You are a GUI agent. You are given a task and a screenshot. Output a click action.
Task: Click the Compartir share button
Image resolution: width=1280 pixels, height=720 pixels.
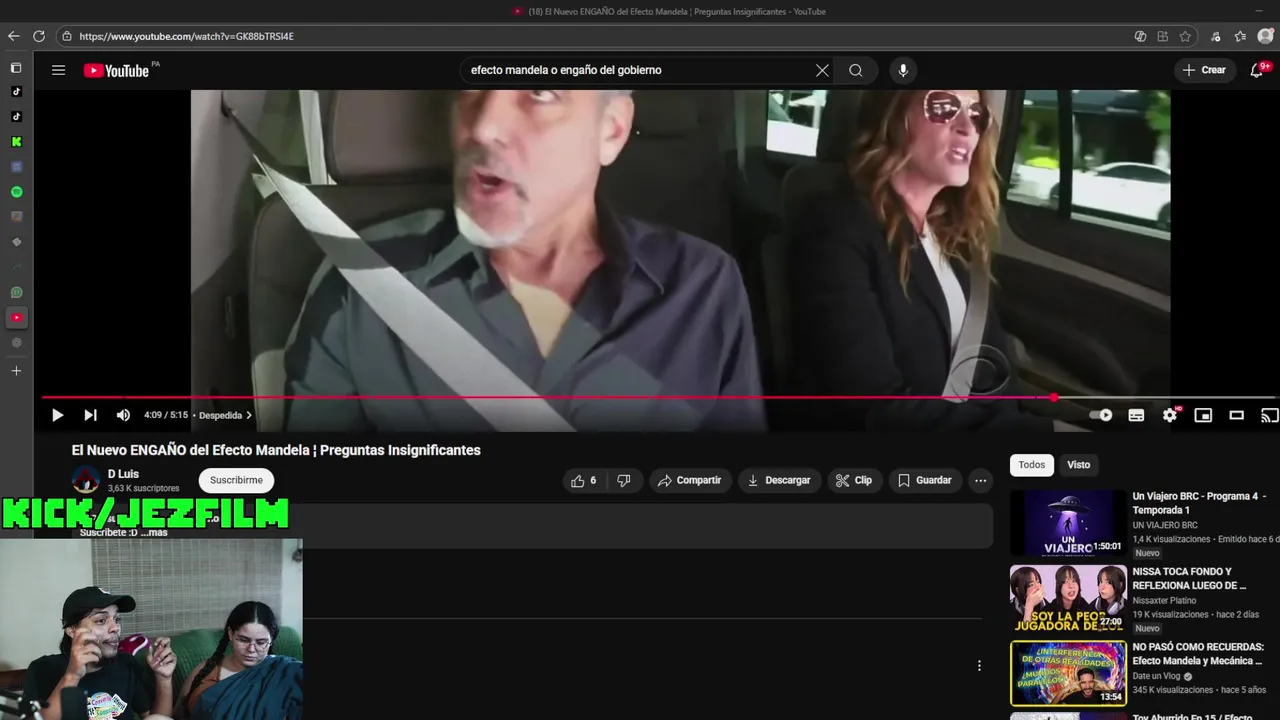coord(689,480)
